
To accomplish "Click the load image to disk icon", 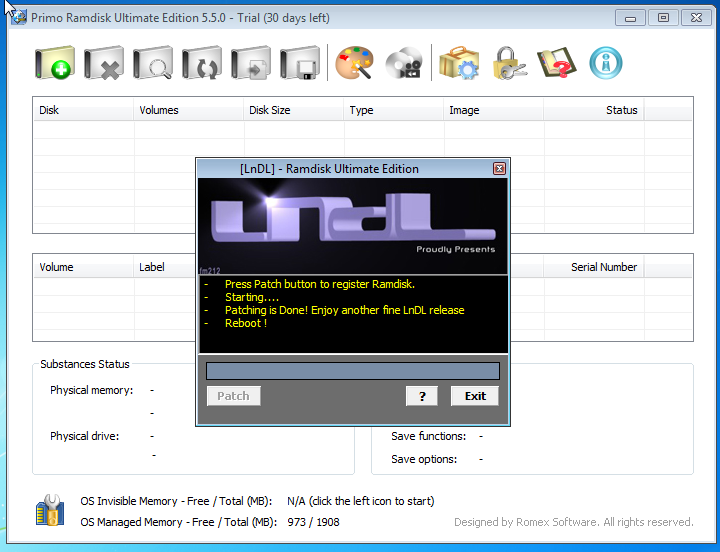I will click(251, 63).
